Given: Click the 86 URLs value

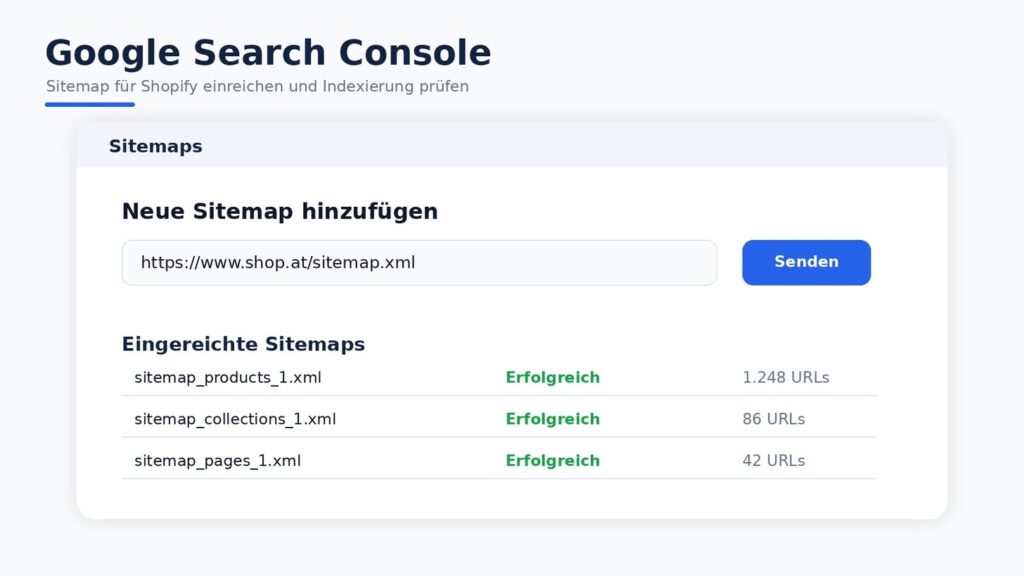Looking at the screenshot, I should point(773,419).
